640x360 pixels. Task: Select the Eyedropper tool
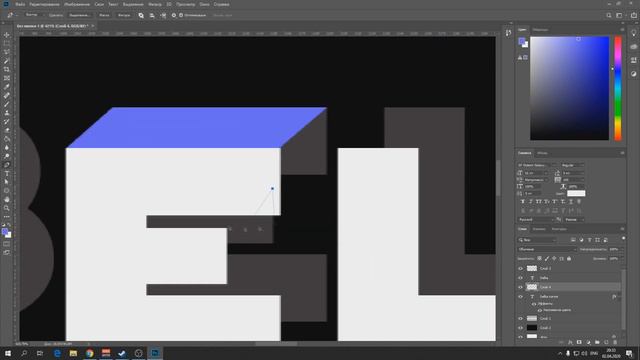[7, 87]
